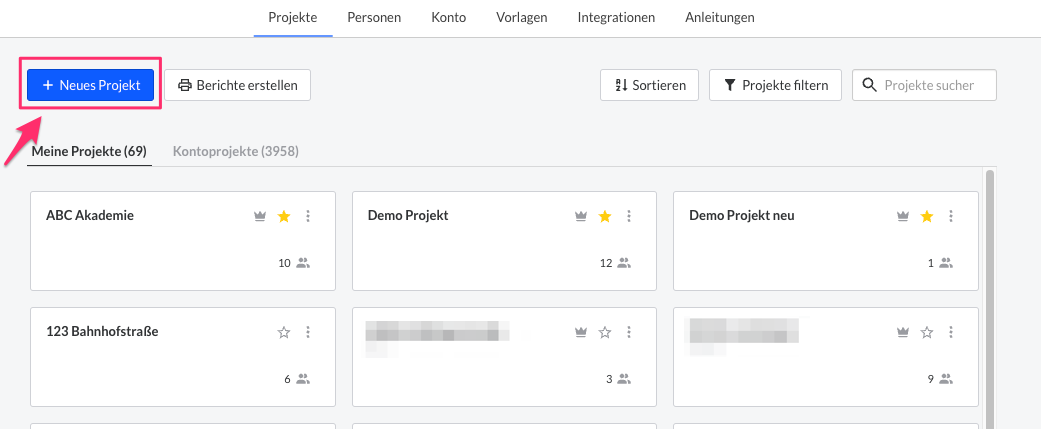Star the 123 Bahnhofstraße project
Screen dimensions: 1041x429
[284, 332]
